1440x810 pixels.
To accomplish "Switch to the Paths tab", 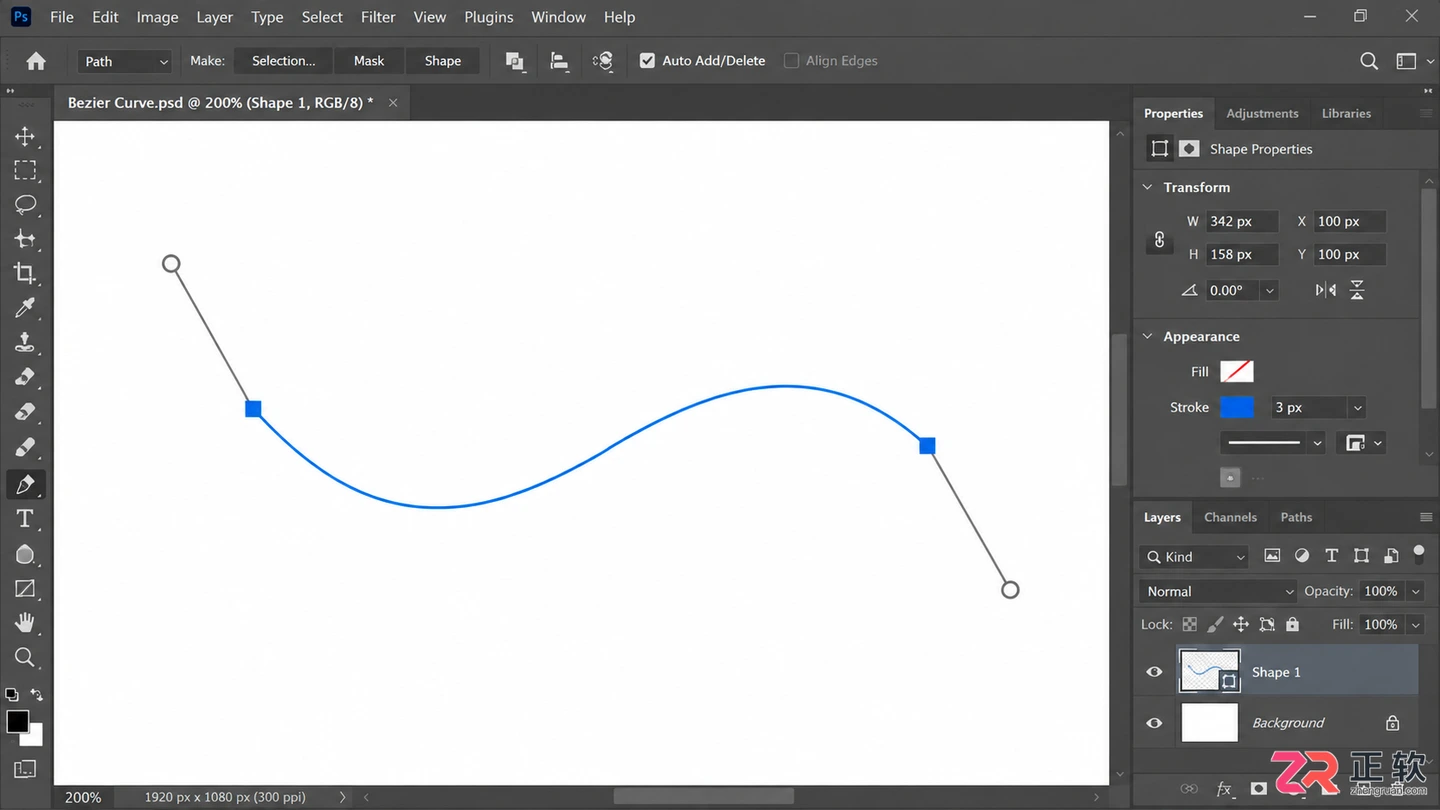I will click(x=1296, y=517).
